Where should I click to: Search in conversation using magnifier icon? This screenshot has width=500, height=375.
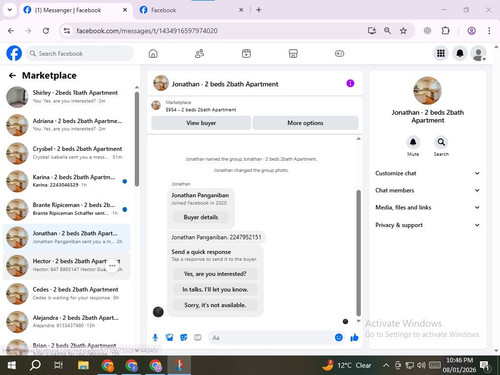tap(441, 142)
